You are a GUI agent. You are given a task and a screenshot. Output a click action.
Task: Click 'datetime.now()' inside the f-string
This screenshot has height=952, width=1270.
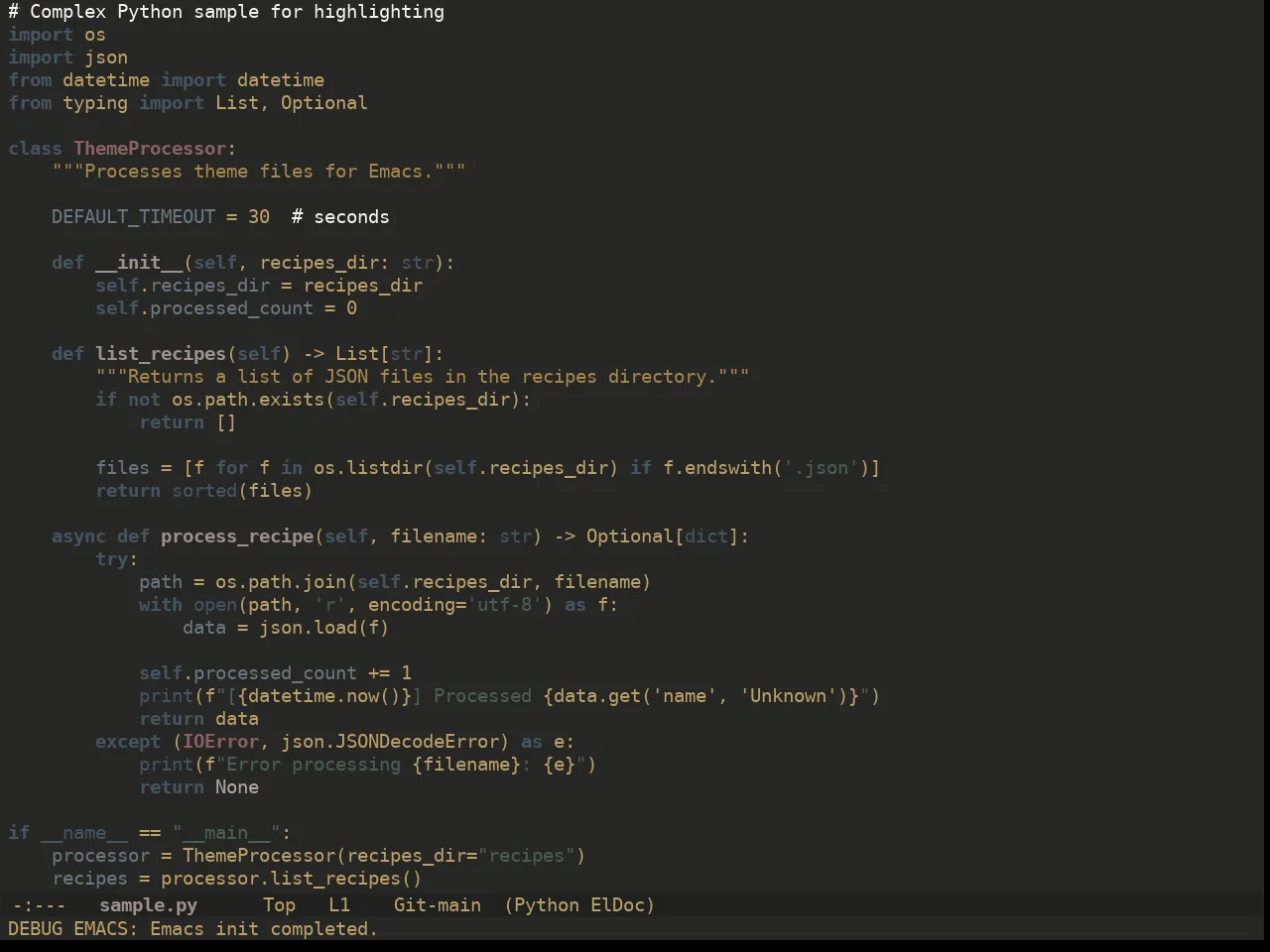coord(324,696)
